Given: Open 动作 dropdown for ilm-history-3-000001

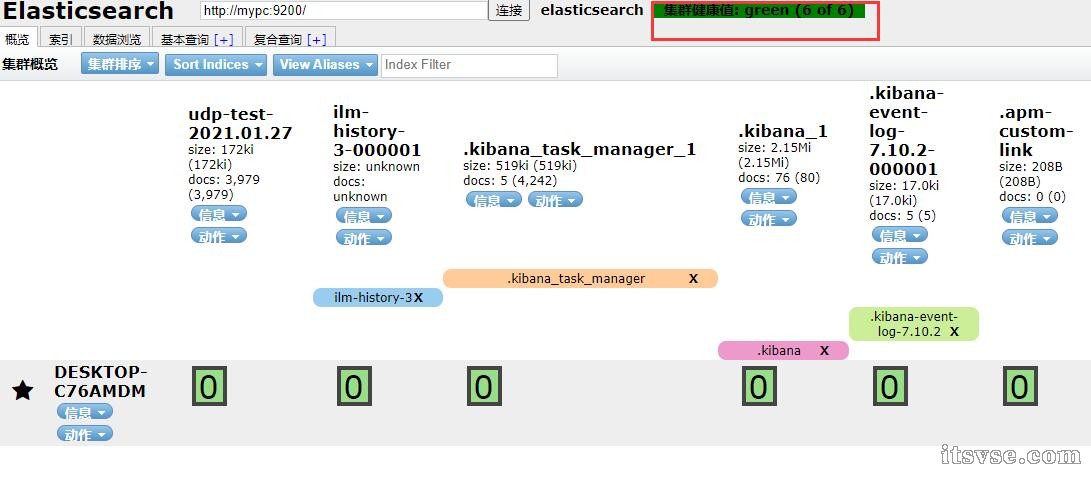Looking at the screenshot, I should tap(364, 239).
